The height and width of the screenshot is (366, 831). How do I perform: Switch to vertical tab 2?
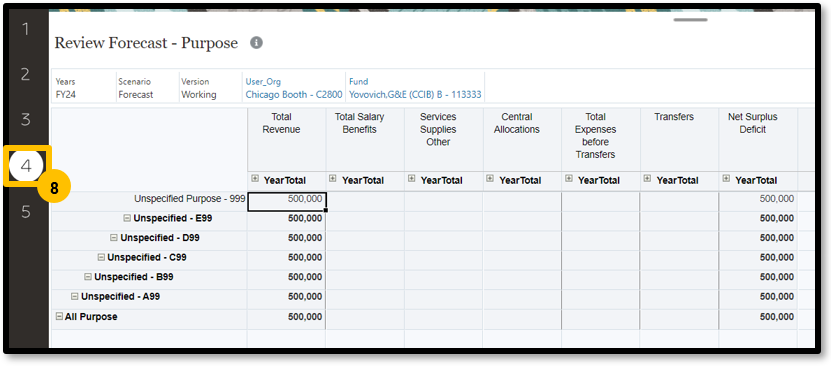coord(25,74)
